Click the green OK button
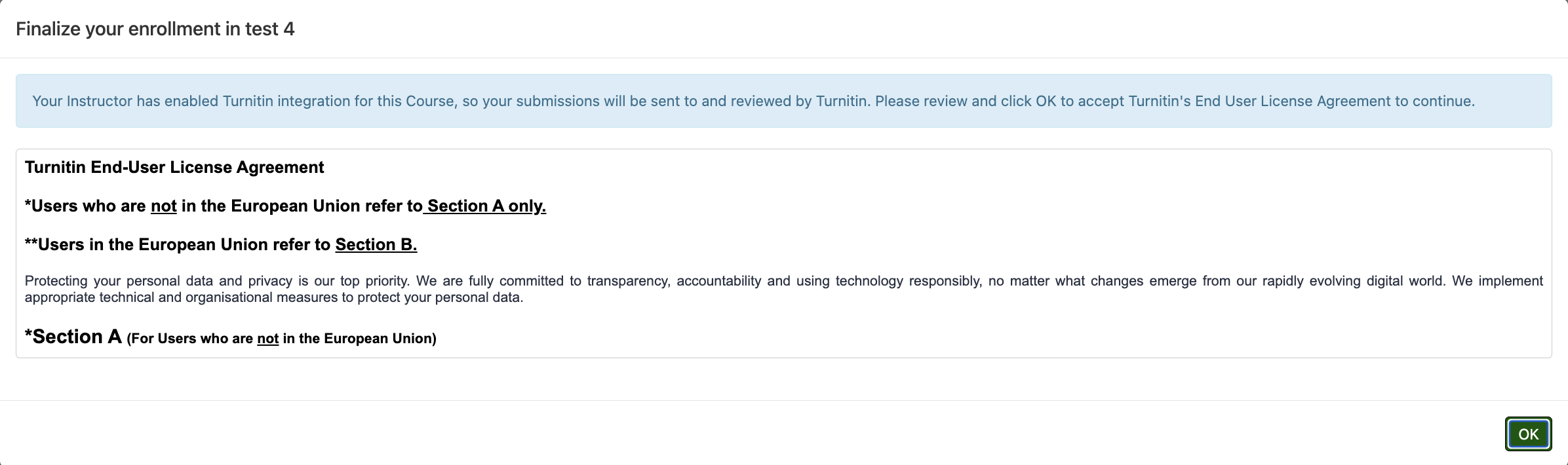The height and width of the screenshot is (465, 1568). click(x=1527, y=434)
